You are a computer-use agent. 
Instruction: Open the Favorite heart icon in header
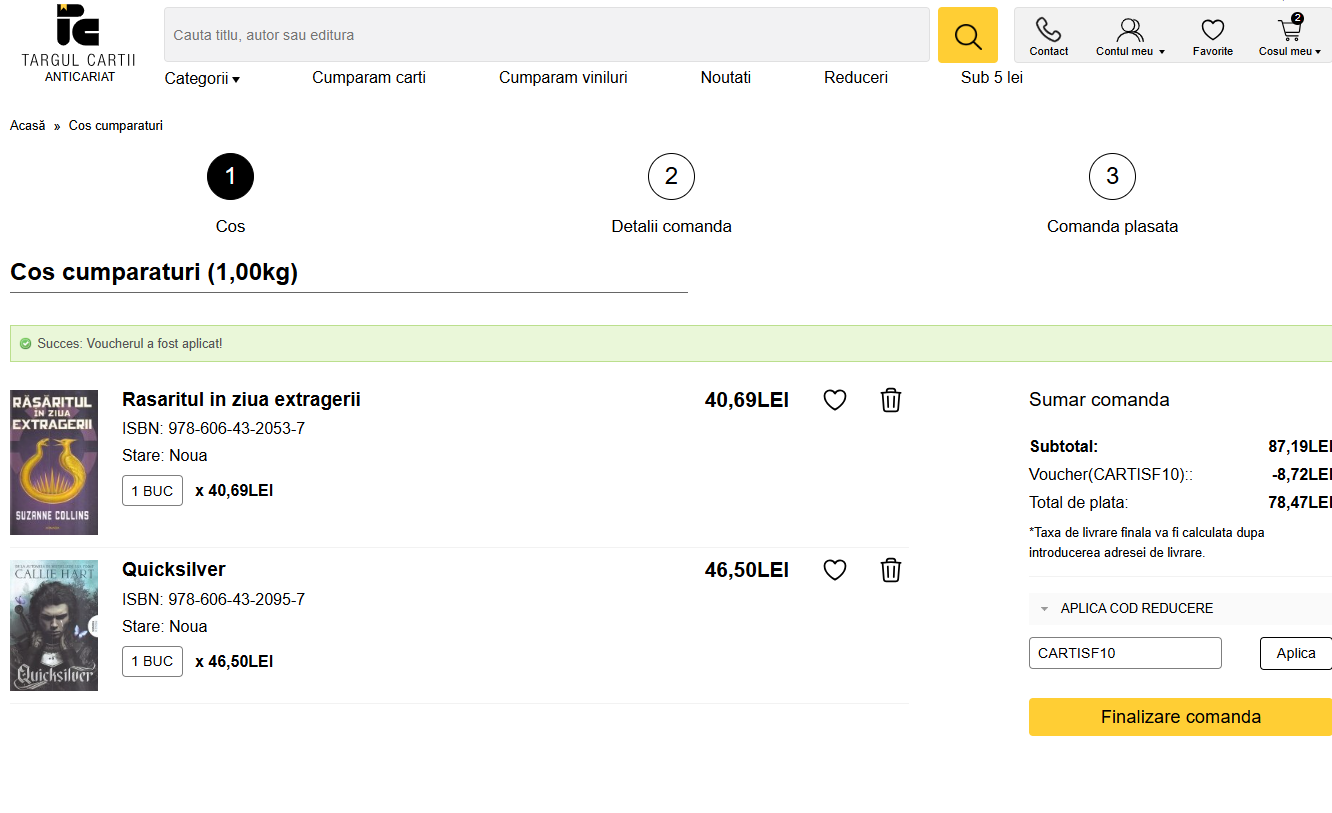coord(1212,35)
